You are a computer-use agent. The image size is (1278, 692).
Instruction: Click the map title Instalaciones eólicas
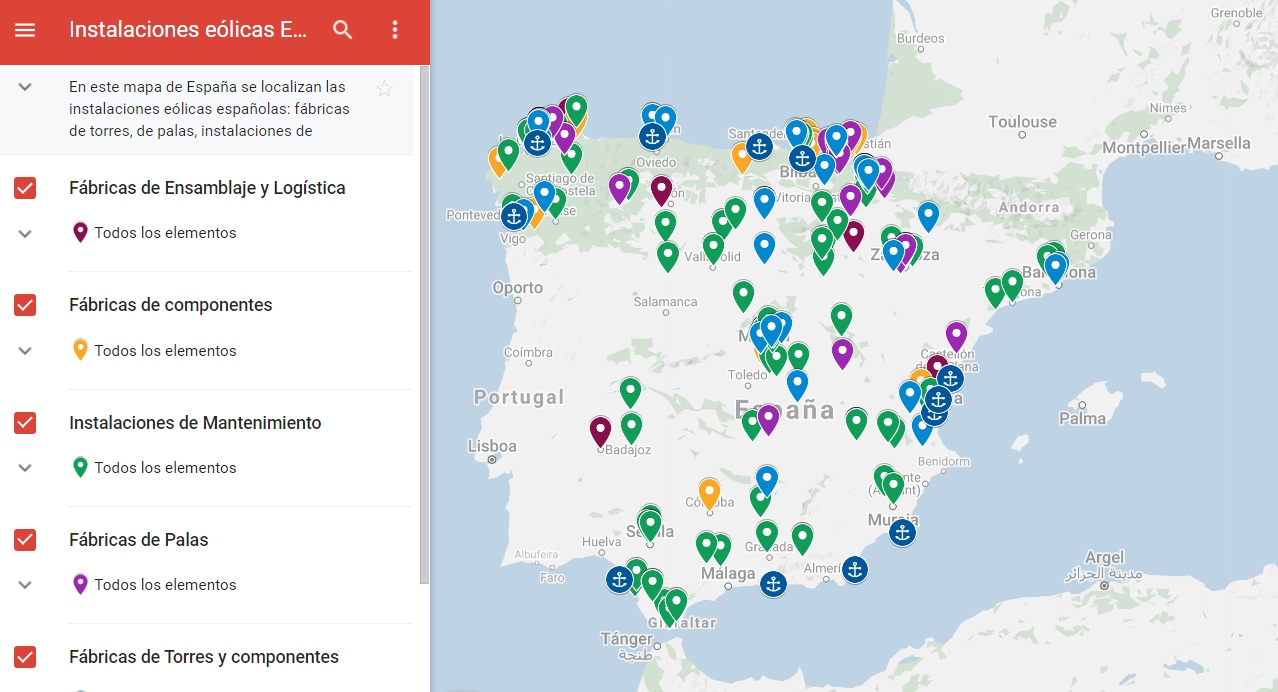[x=188, y=30]
